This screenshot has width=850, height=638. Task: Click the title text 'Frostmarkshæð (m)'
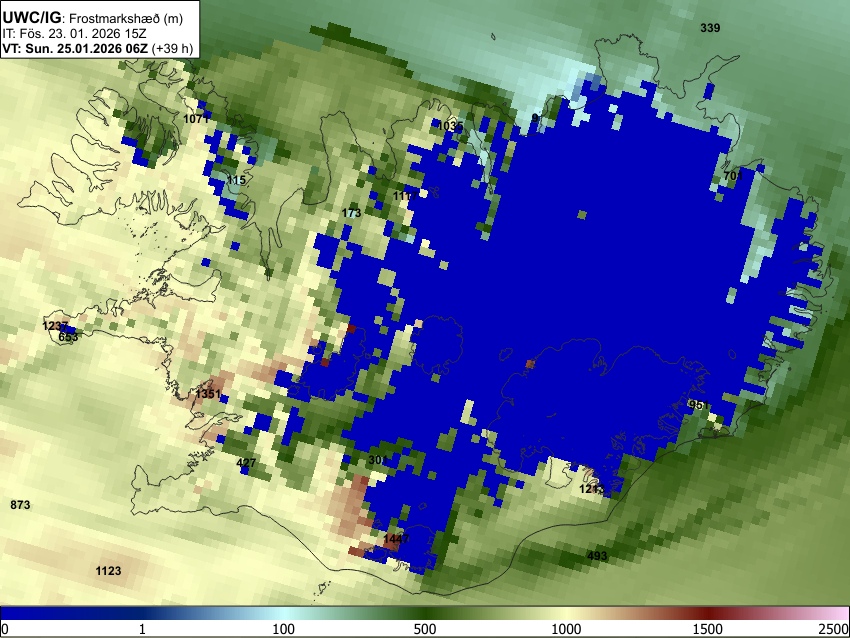click(x=126, y=18)
